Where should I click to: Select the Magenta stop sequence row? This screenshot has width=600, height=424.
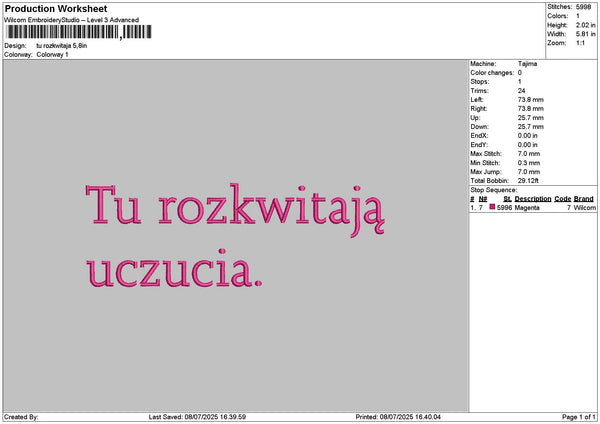(x=532, y=207)
